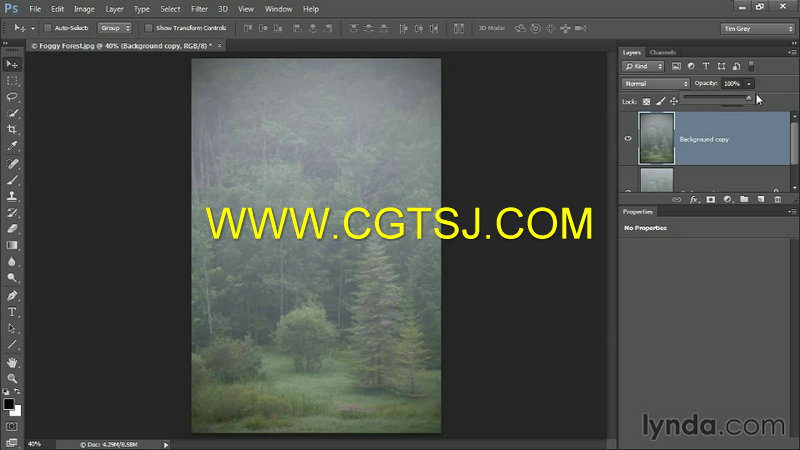Viewport: 800px width, 450px height.
Task: Open status bar info arrow
Action: click(166, 445)
